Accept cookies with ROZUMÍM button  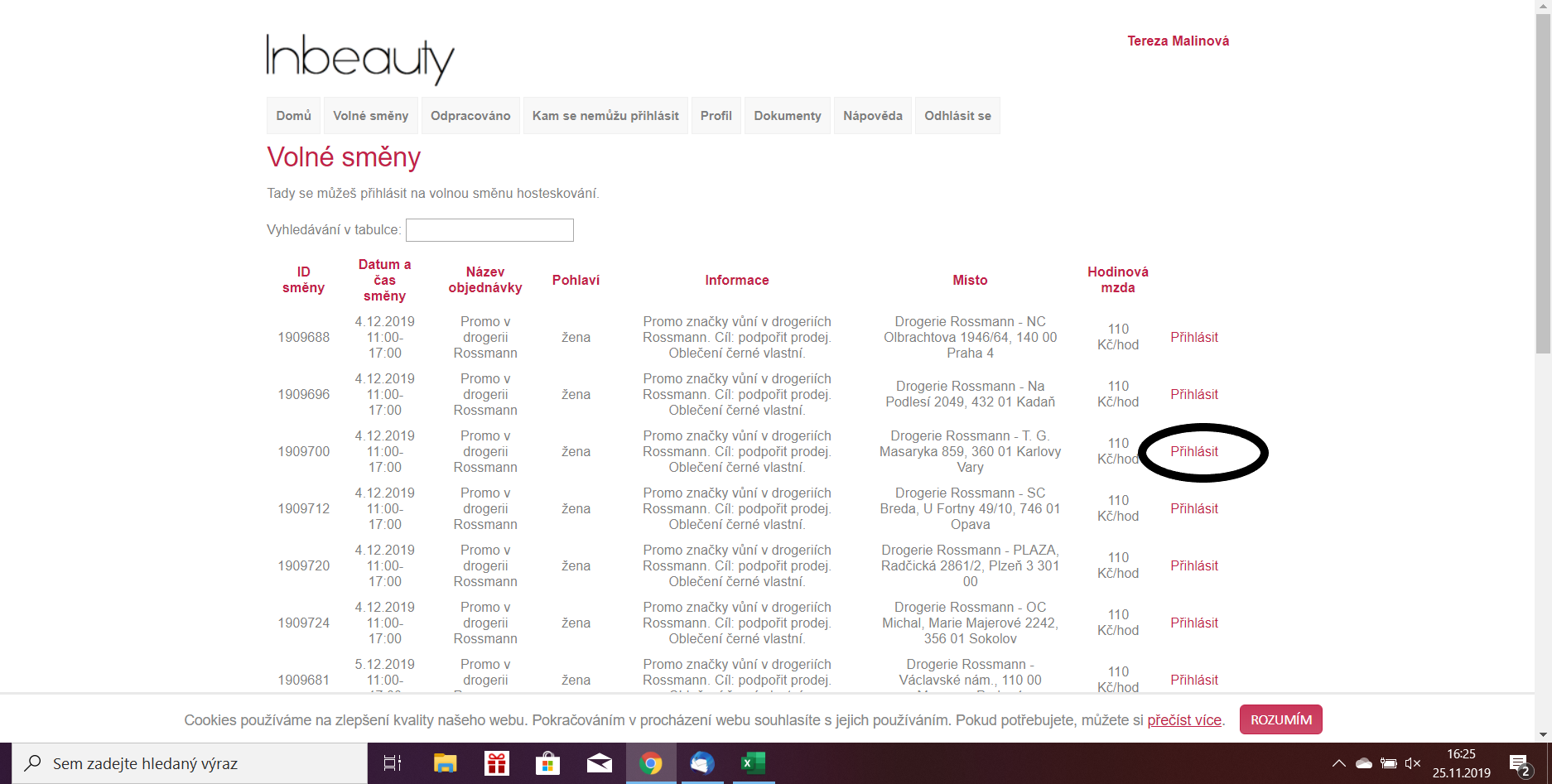(1281, 719)
